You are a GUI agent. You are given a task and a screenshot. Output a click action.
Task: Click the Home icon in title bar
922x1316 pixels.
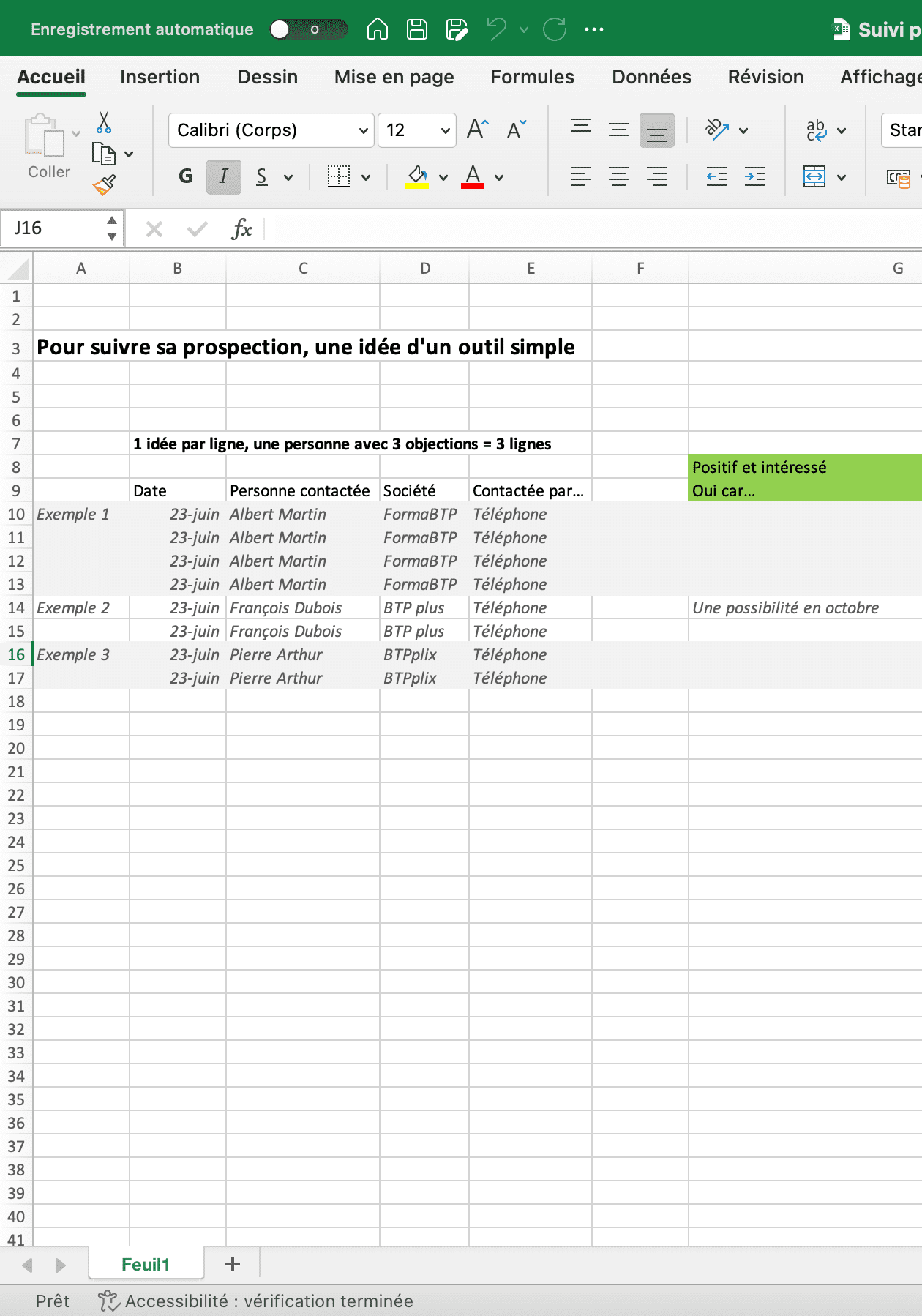[378, 29]
